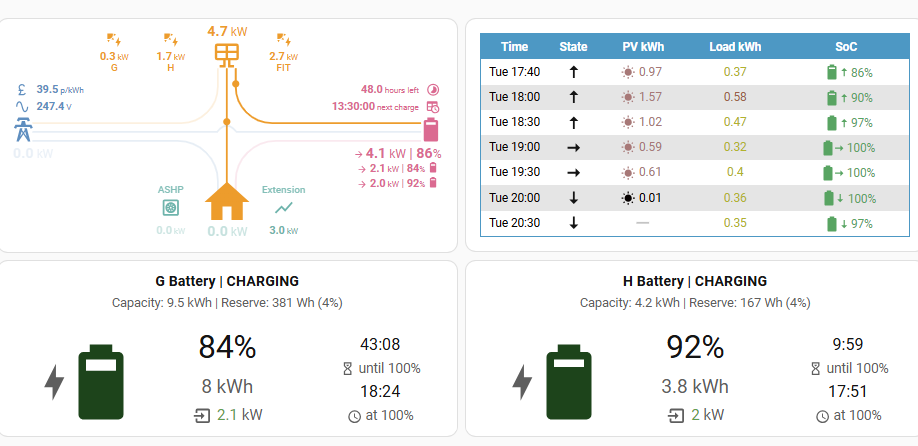Click the Extension chart line icon

(284, 208)
